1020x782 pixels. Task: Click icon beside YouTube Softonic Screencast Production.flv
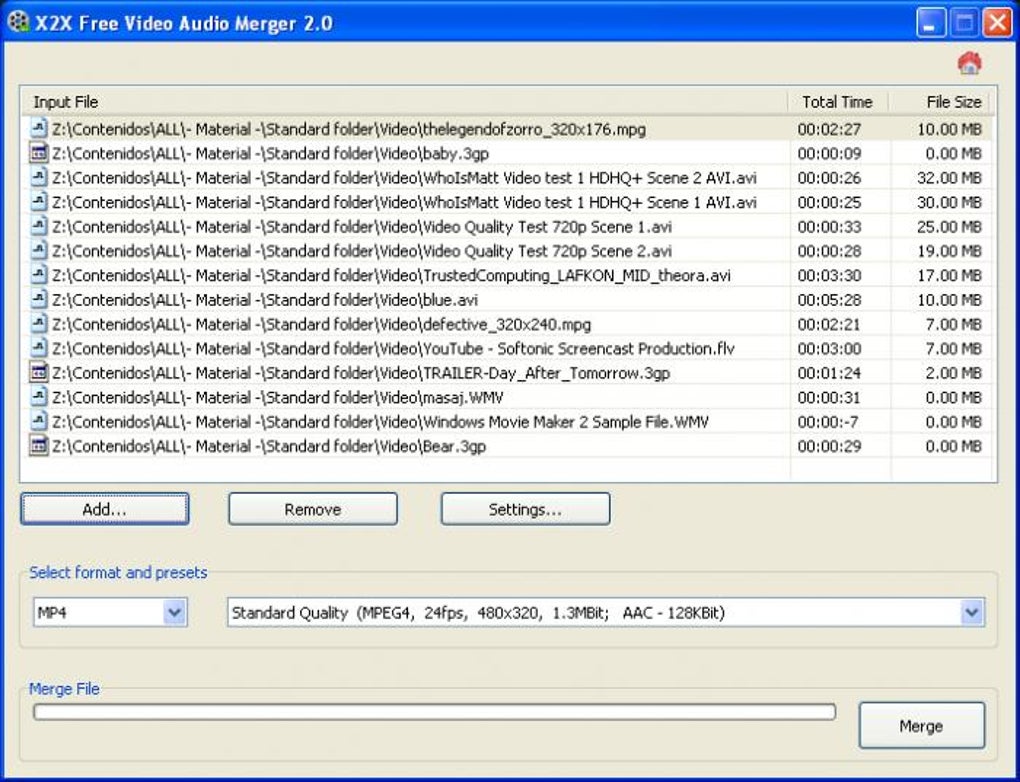[x=39, y=348]
